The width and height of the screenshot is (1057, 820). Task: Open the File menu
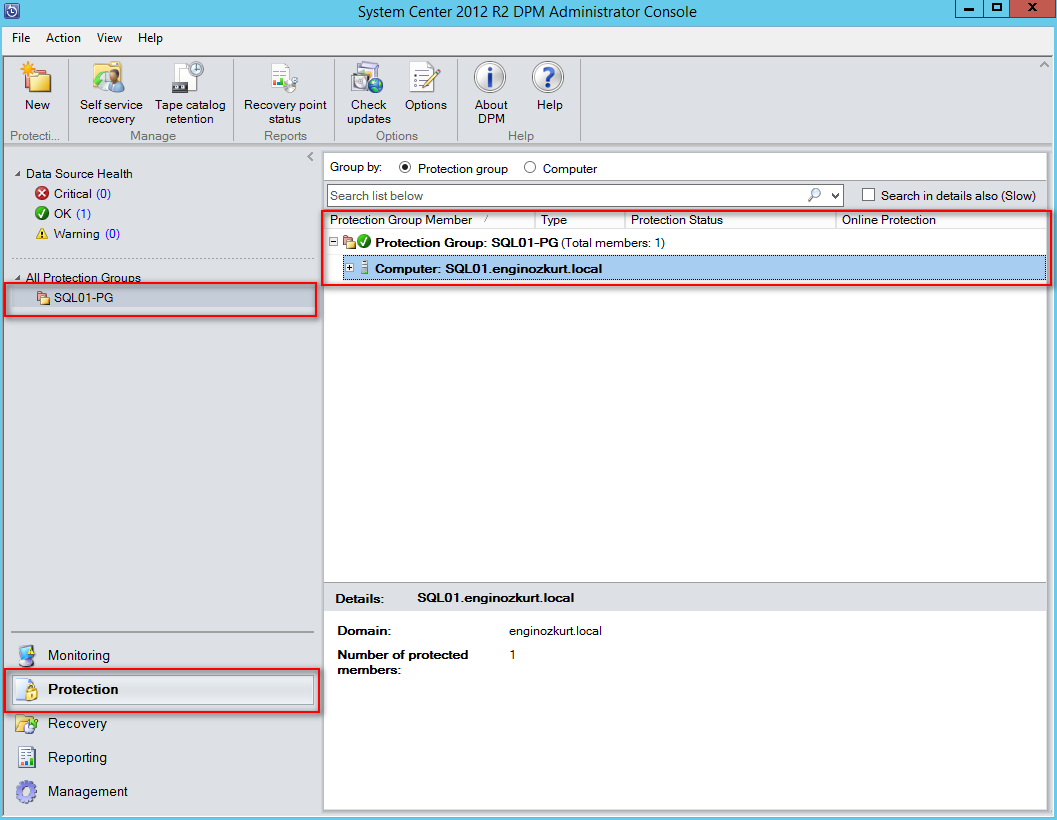21,38
